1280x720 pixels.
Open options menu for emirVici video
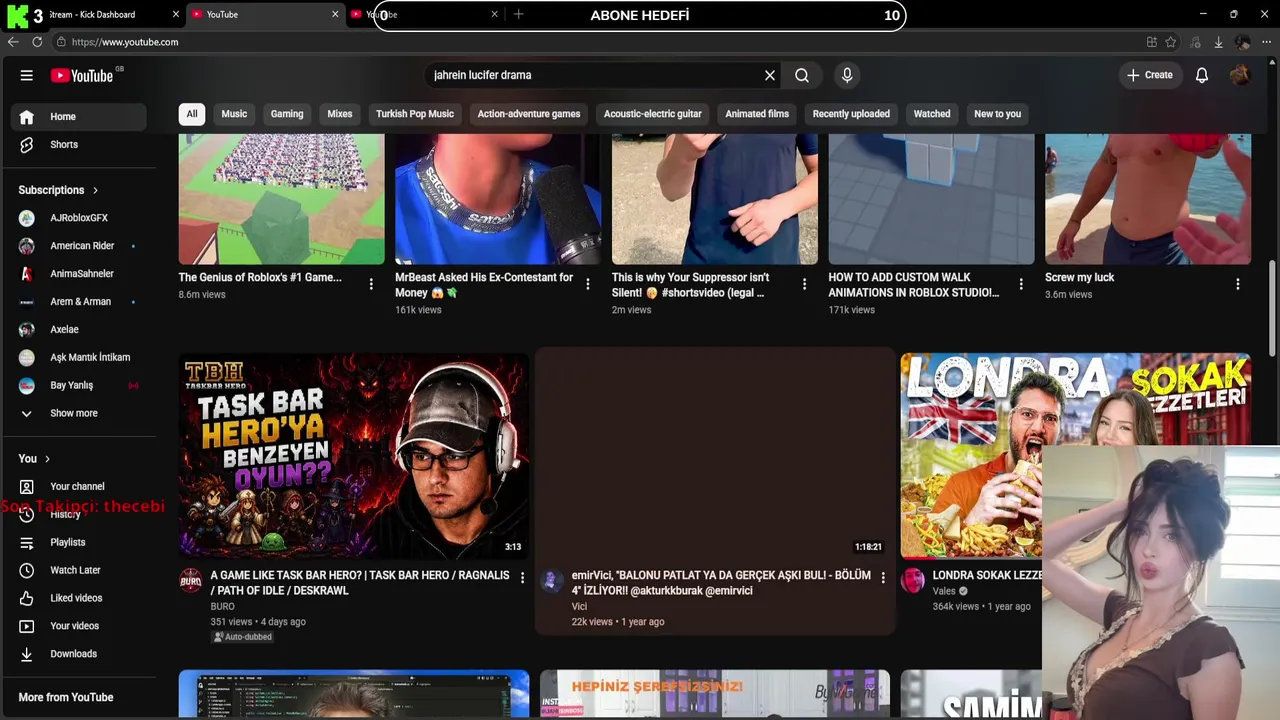pyautogui.click(x=883, y=578)
